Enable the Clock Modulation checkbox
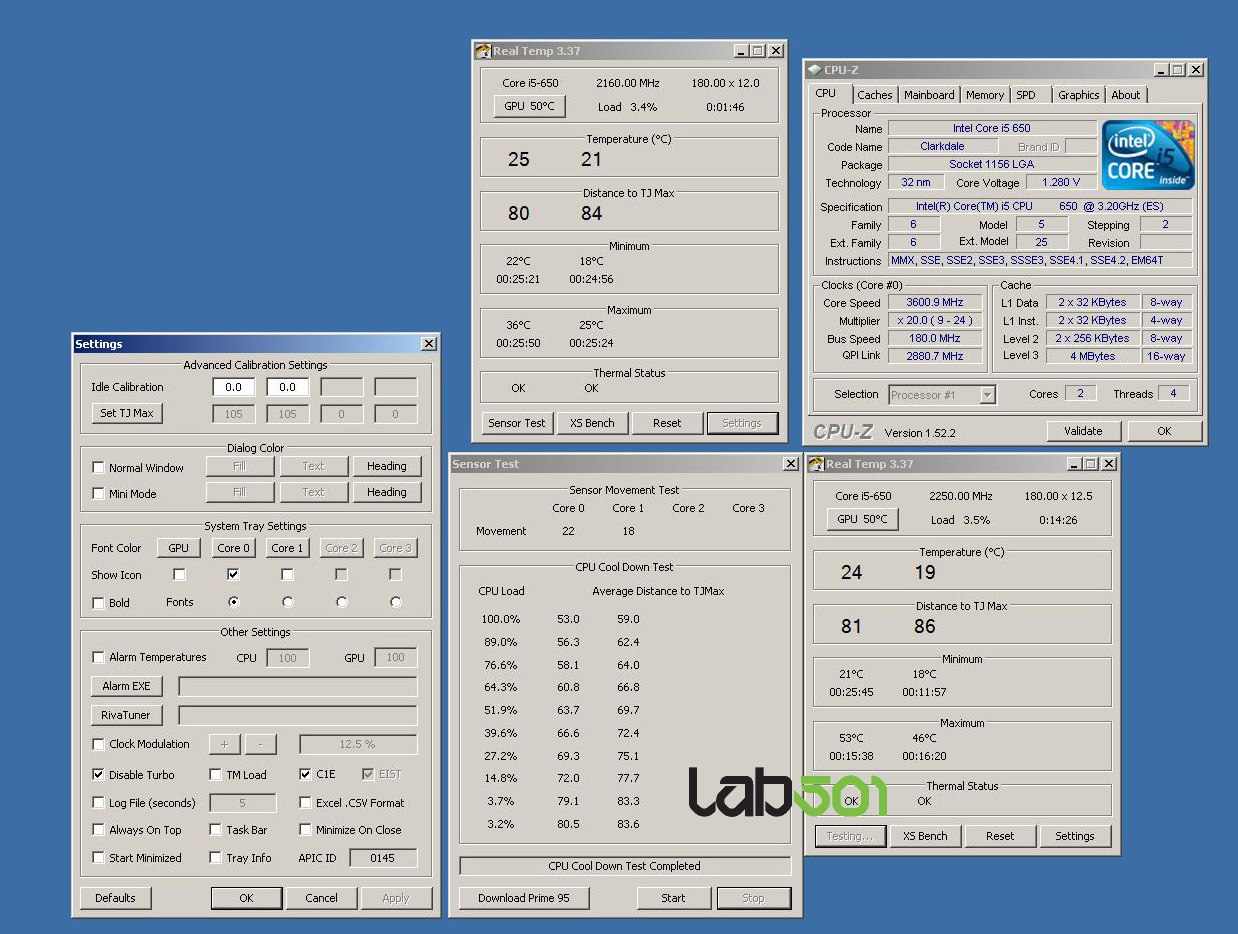This screenshot has width=1238, height=934. point(98,744)
